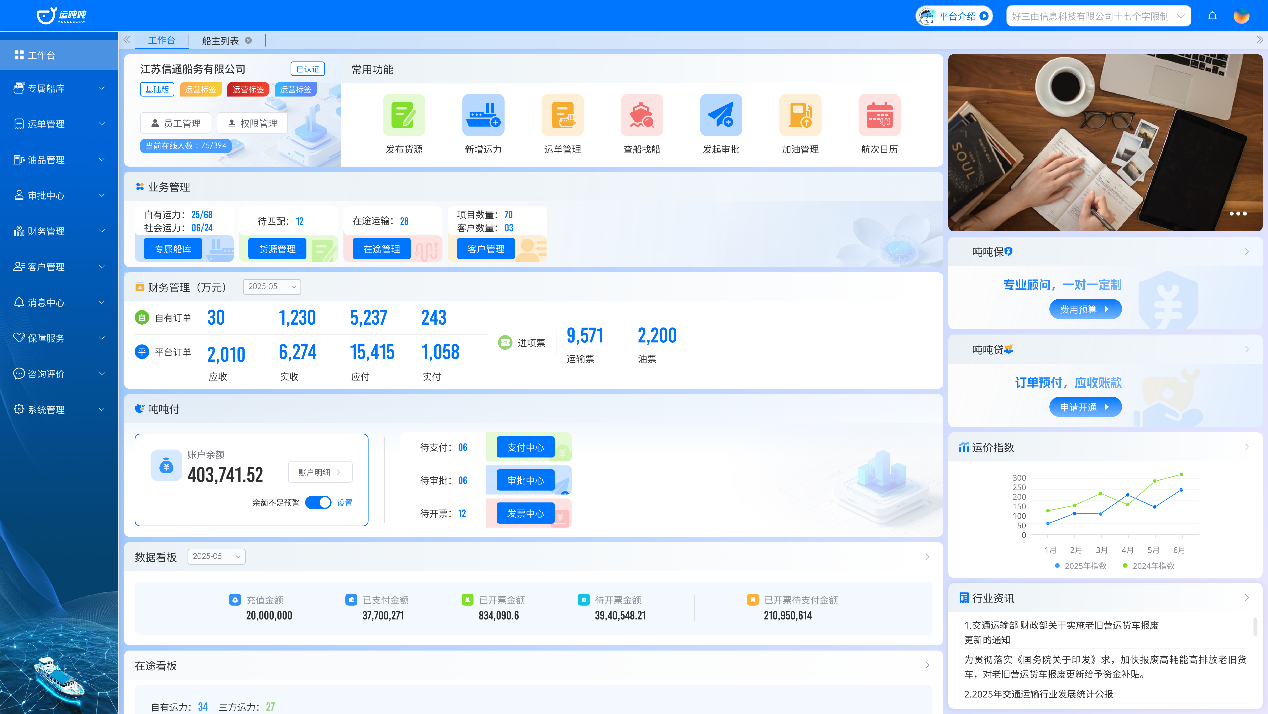Select 工作台 in the left sidebar
Viewport: 1268px width, 714px height.
pos(59,55)
